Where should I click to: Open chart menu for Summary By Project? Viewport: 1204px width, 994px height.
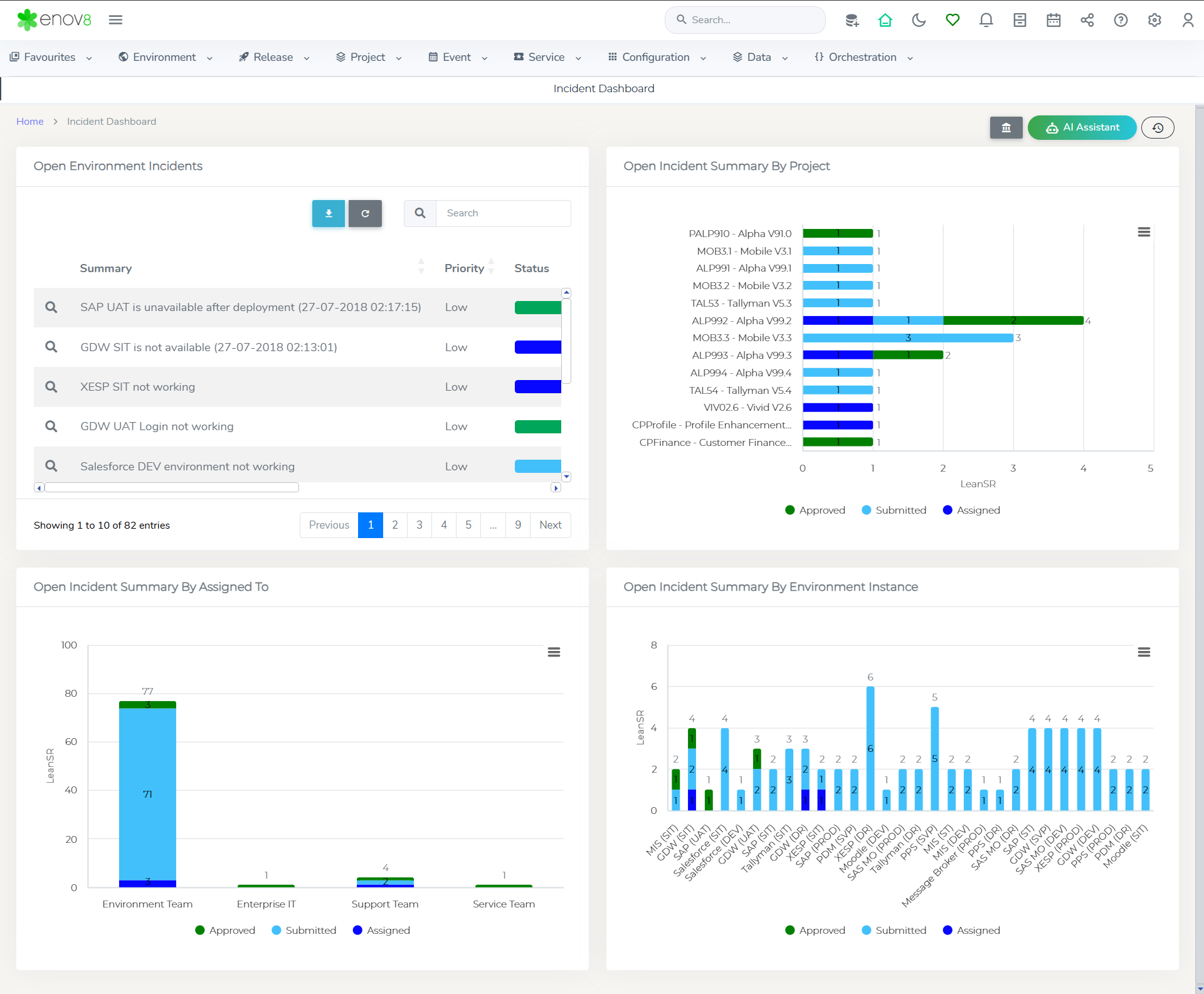1144,232
